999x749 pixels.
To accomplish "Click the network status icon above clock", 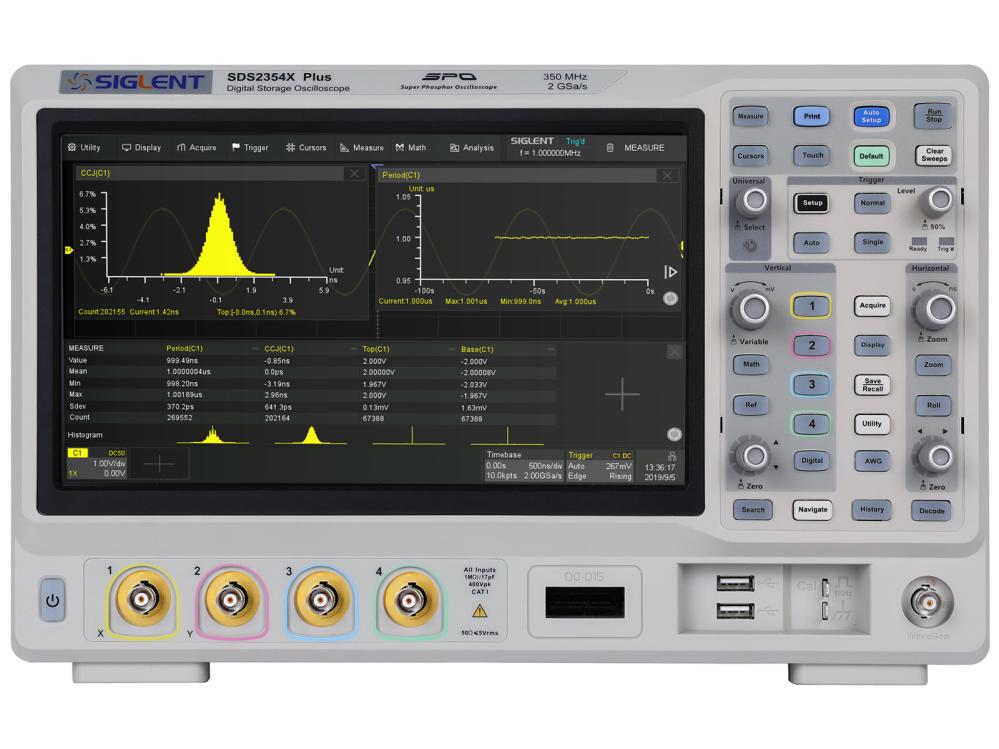I will pyautogui.click(x=657, y=453).
